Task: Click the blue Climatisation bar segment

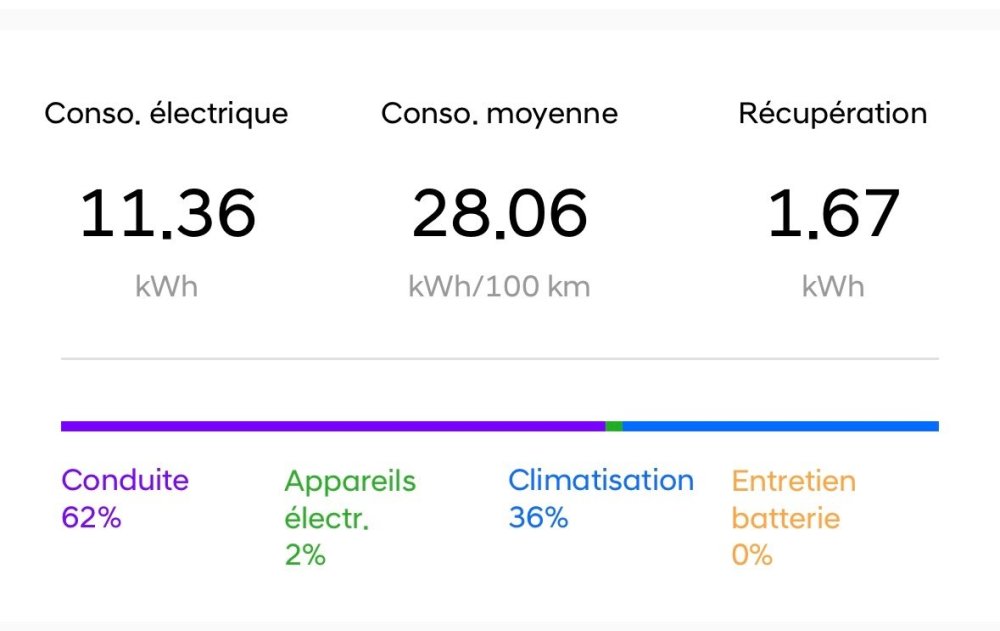Action: point(780,426)
